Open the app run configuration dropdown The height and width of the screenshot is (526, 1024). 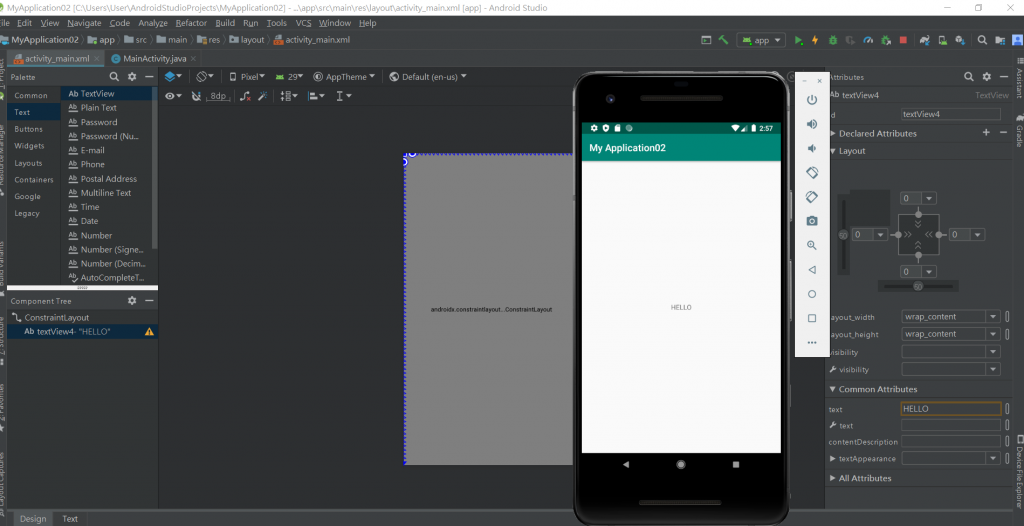[x=761, y=40]
